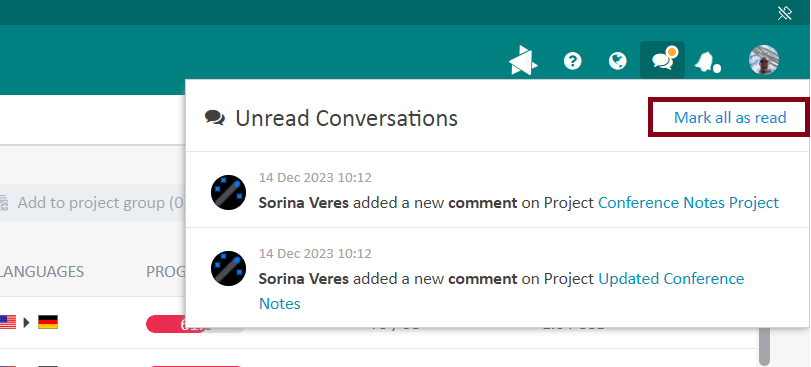Open the white triangular logo icon

(x=523, y=60)
